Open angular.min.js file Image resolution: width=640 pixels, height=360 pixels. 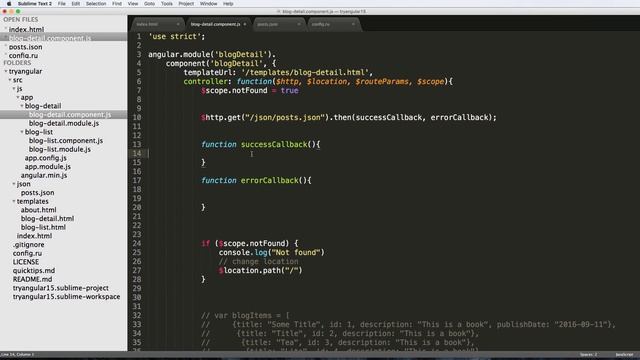[44, 175]
